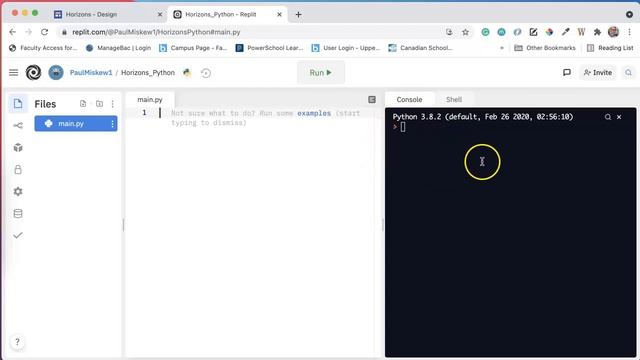Open the Settings gear sidebar icon
This screenshot has height=360, width=640.
click(x=18, y=191)
